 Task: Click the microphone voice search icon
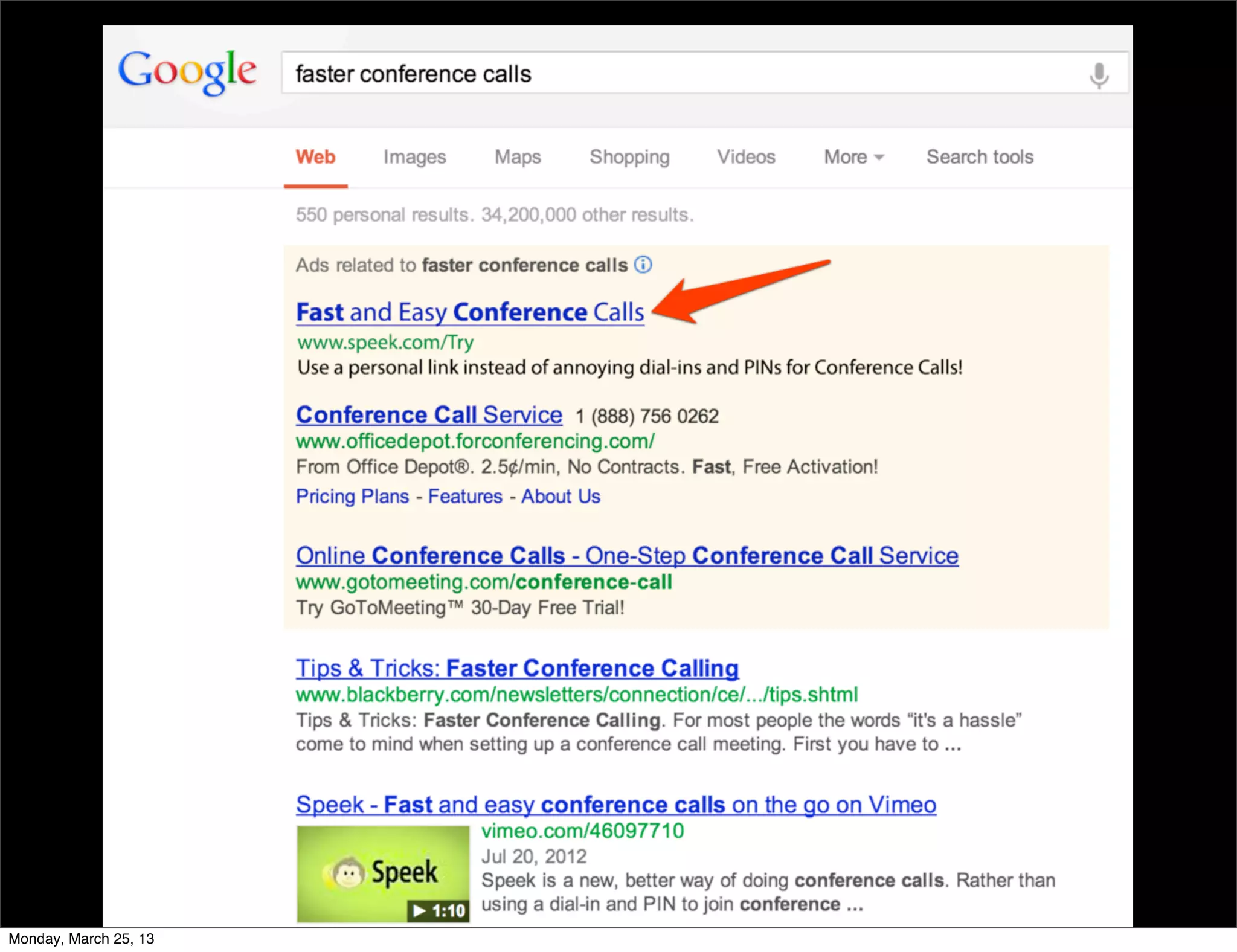(x=1099, y=75)
